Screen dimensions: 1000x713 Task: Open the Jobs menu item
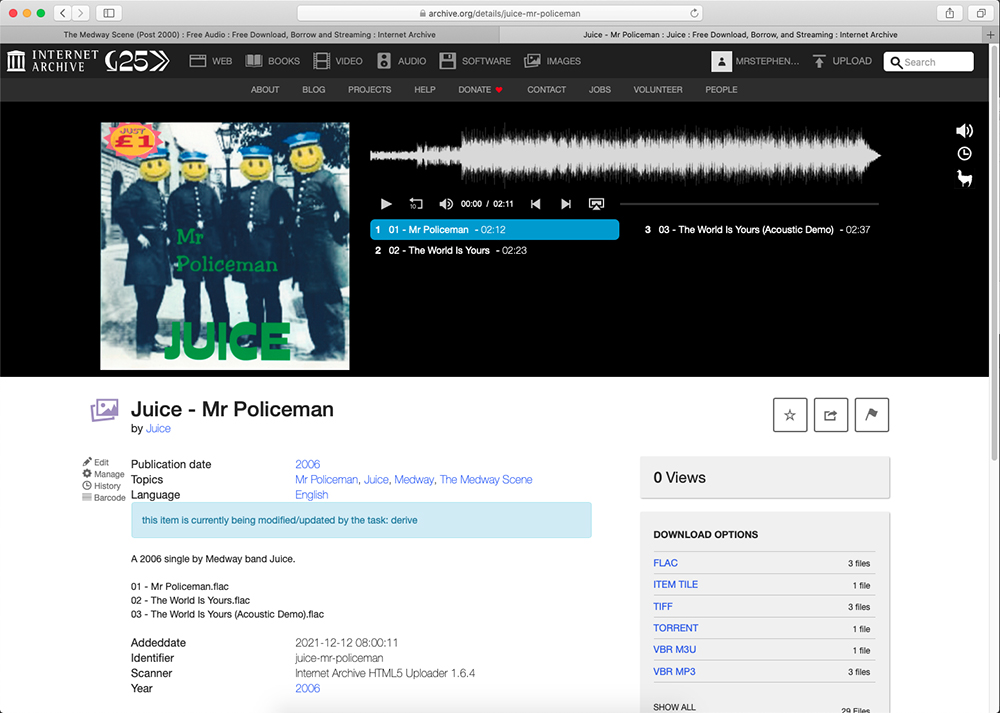coord(599,90)
